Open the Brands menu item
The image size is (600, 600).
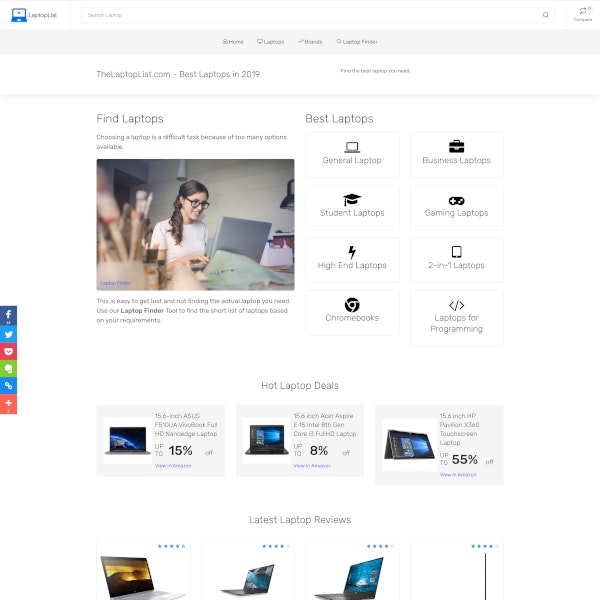[310, 42]
